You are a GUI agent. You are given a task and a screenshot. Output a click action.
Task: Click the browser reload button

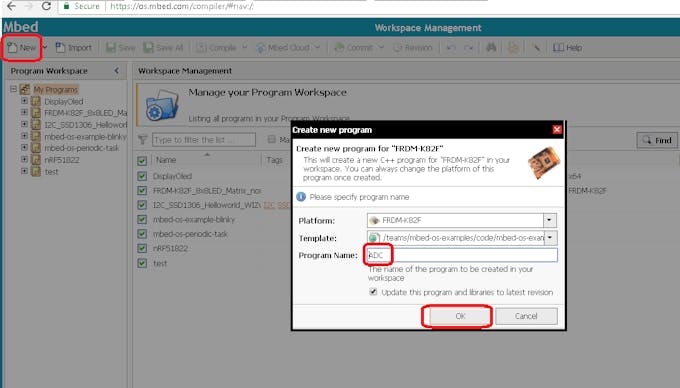coord(46,6)
